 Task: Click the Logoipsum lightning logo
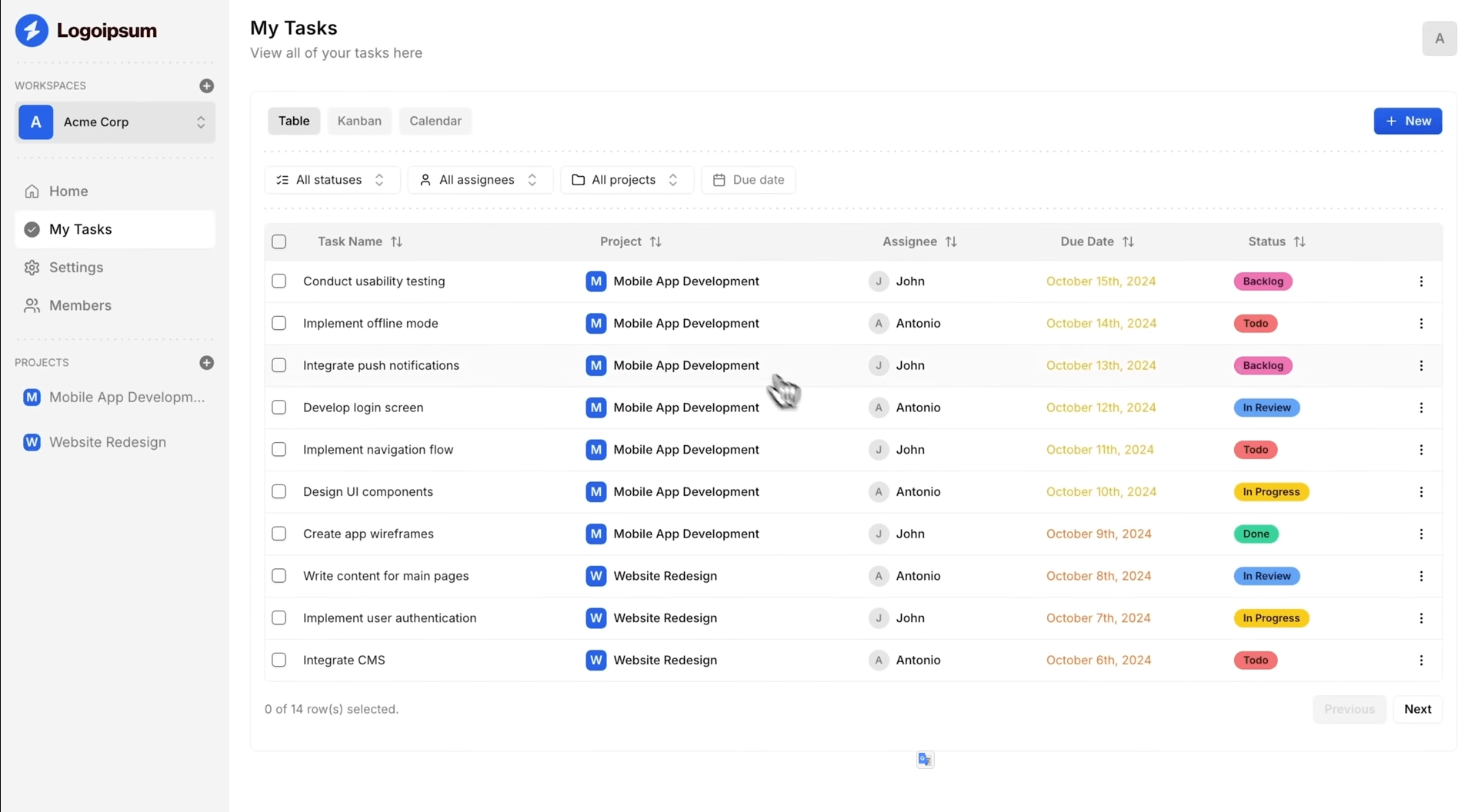[x=32, y=31]
